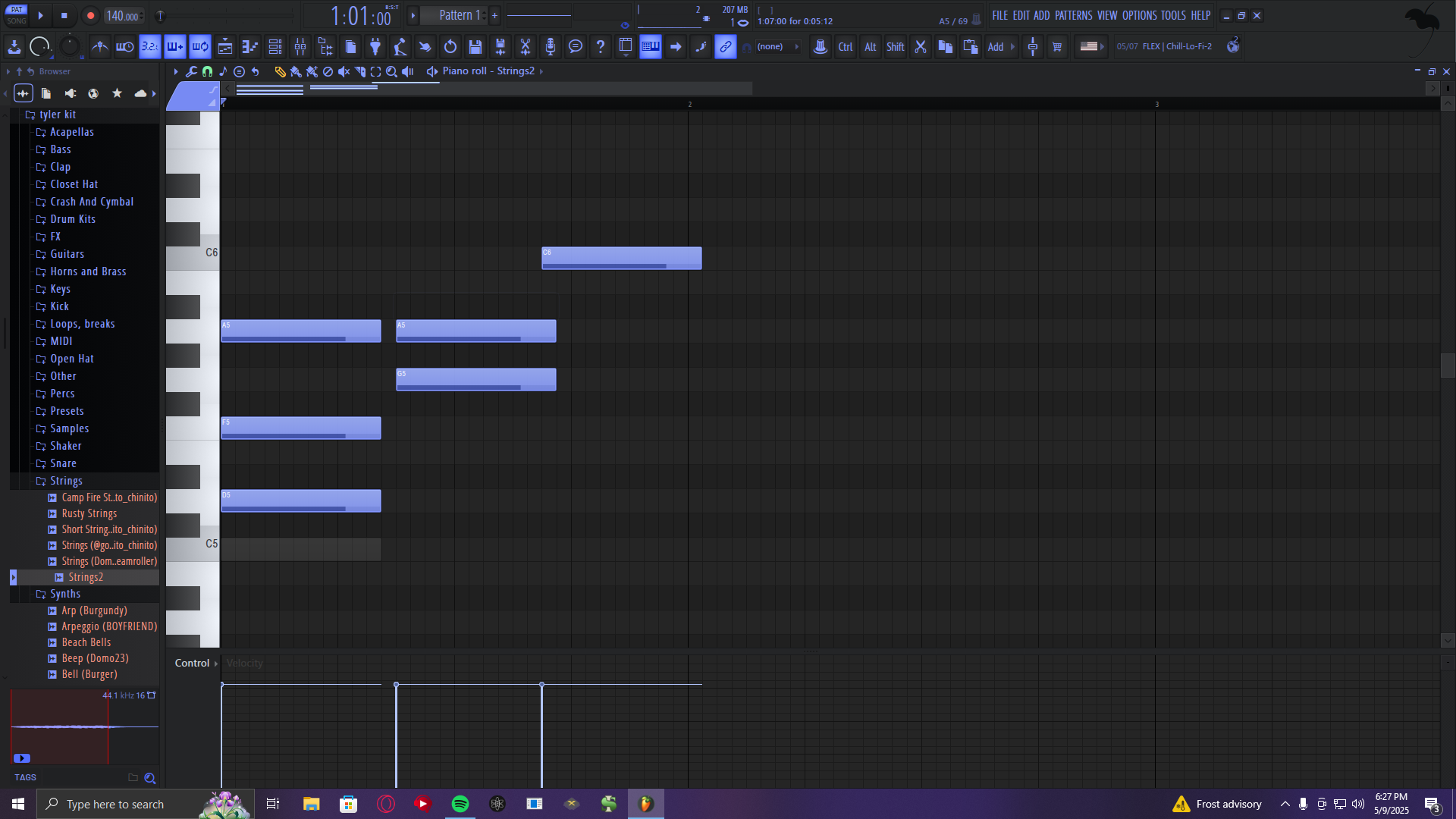Open the TOOLS menu
The image size is (1456, 819).
click(x=1172, y=15)
